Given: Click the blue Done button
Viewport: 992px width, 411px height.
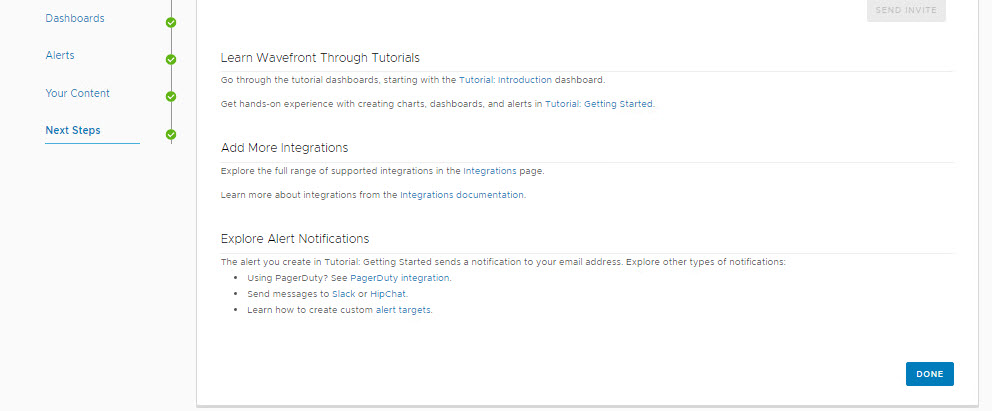Looking at the screenshot, I should (929, 374).
